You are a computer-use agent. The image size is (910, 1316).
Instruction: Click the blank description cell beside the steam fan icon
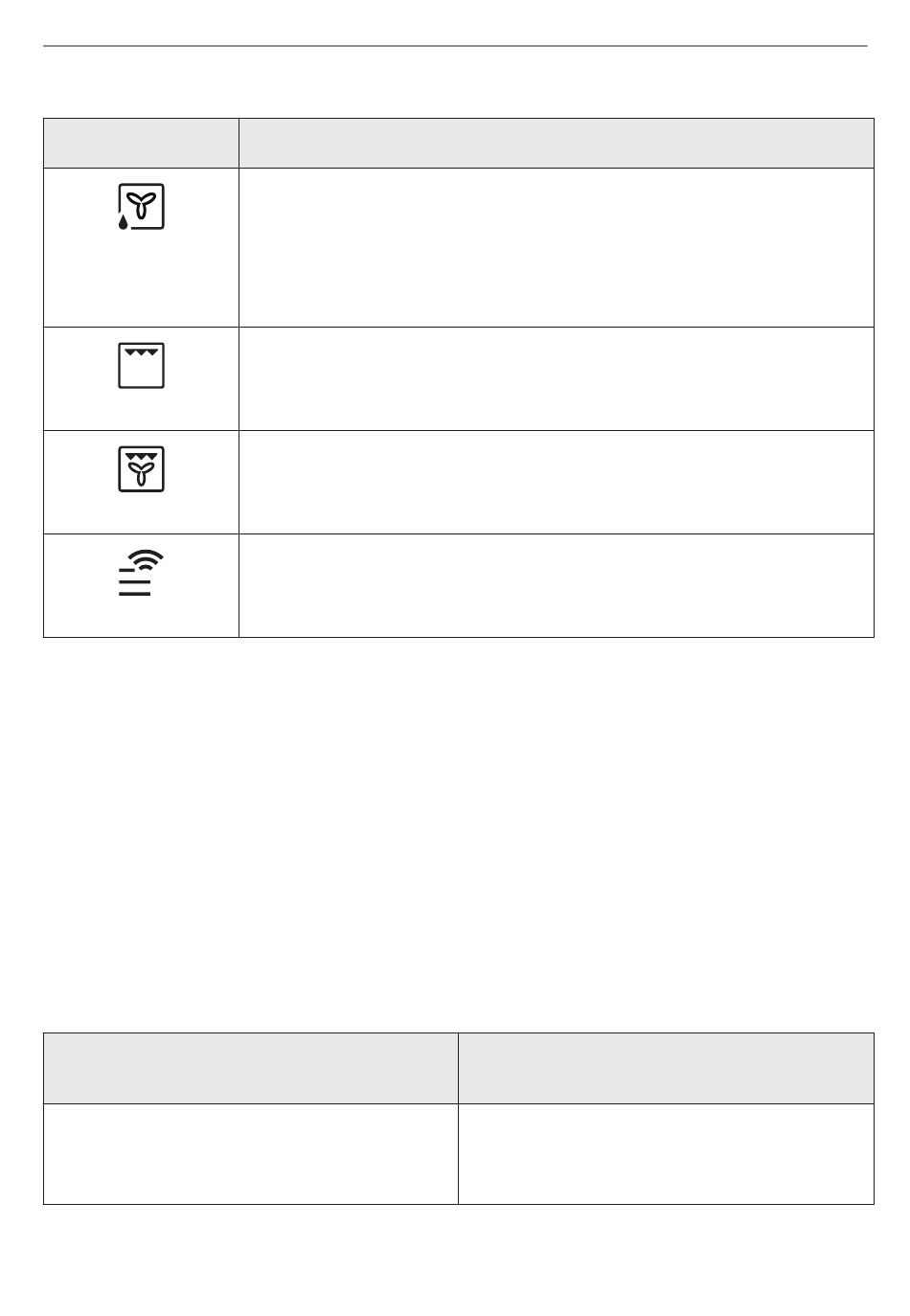(x=557, y=248)
